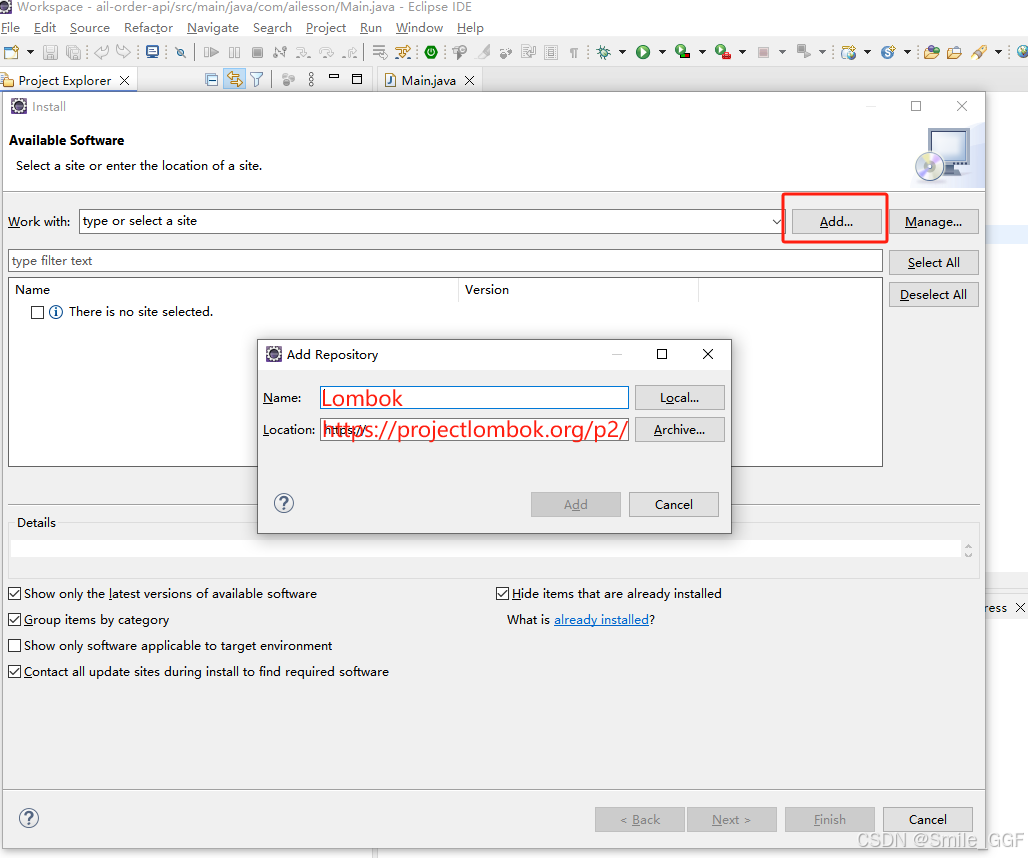Viewport: 1028px width, 858px height.
Task: Open the console monitor icon in toolbar
Action: point(153,52)
